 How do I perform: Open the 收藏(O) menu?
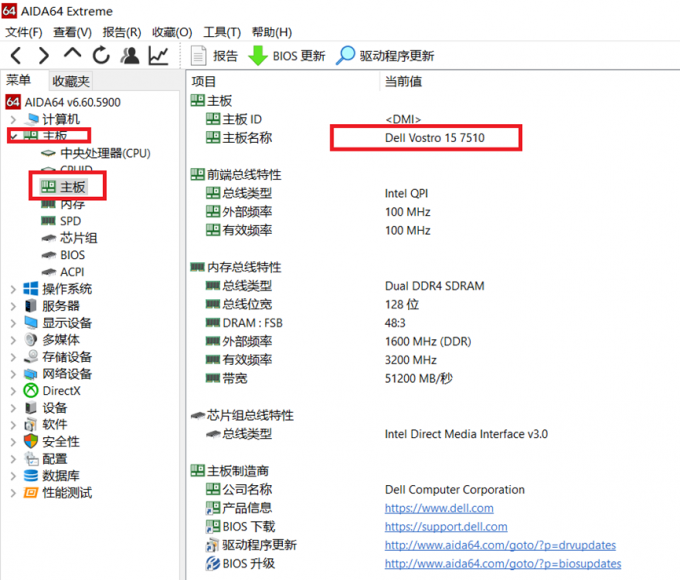[x=172, y=32]
